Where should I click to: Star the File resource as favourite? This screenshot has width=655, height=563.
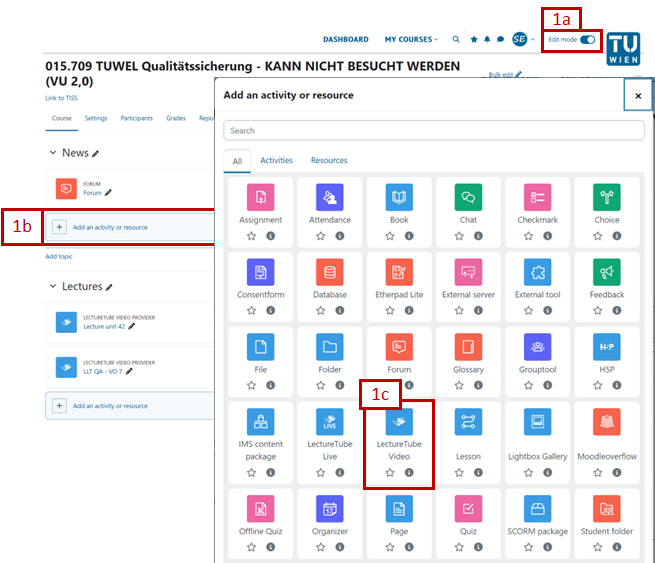tap(251, 385)
